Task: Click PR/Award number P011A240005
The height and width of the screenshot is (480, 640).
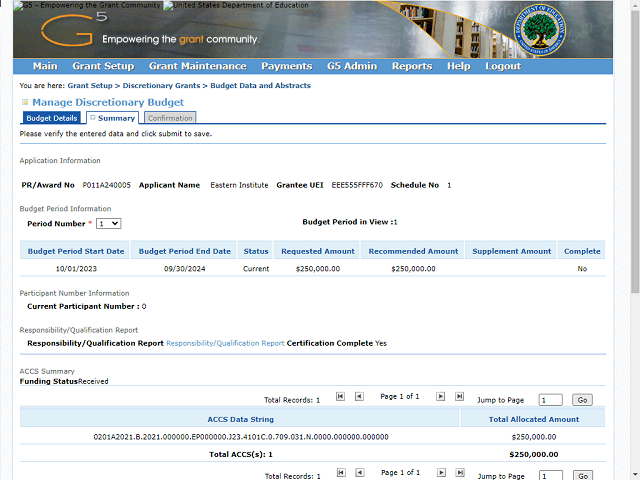Action: pos(107,185)
